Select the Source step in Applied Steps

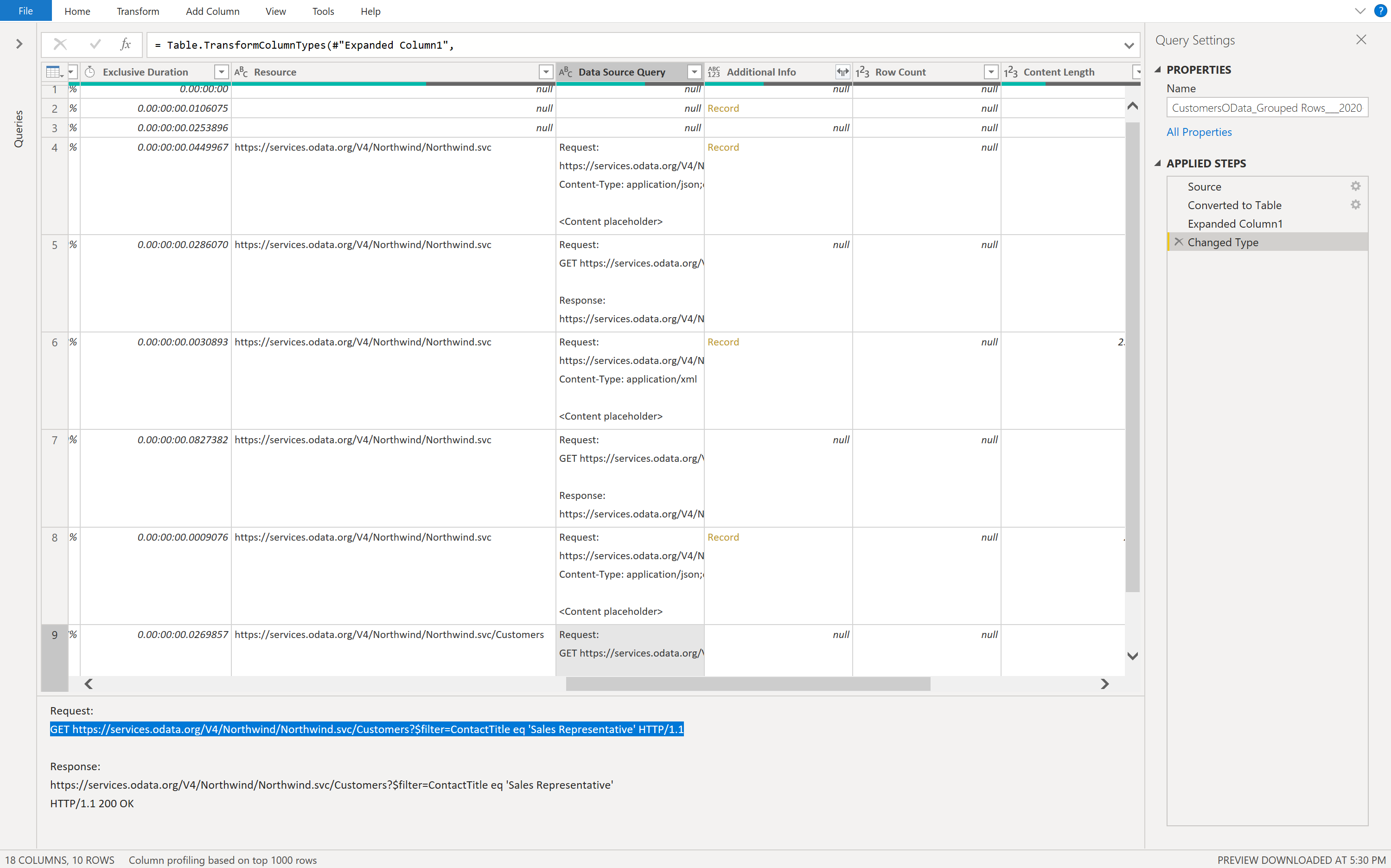tap(1203, 187)
